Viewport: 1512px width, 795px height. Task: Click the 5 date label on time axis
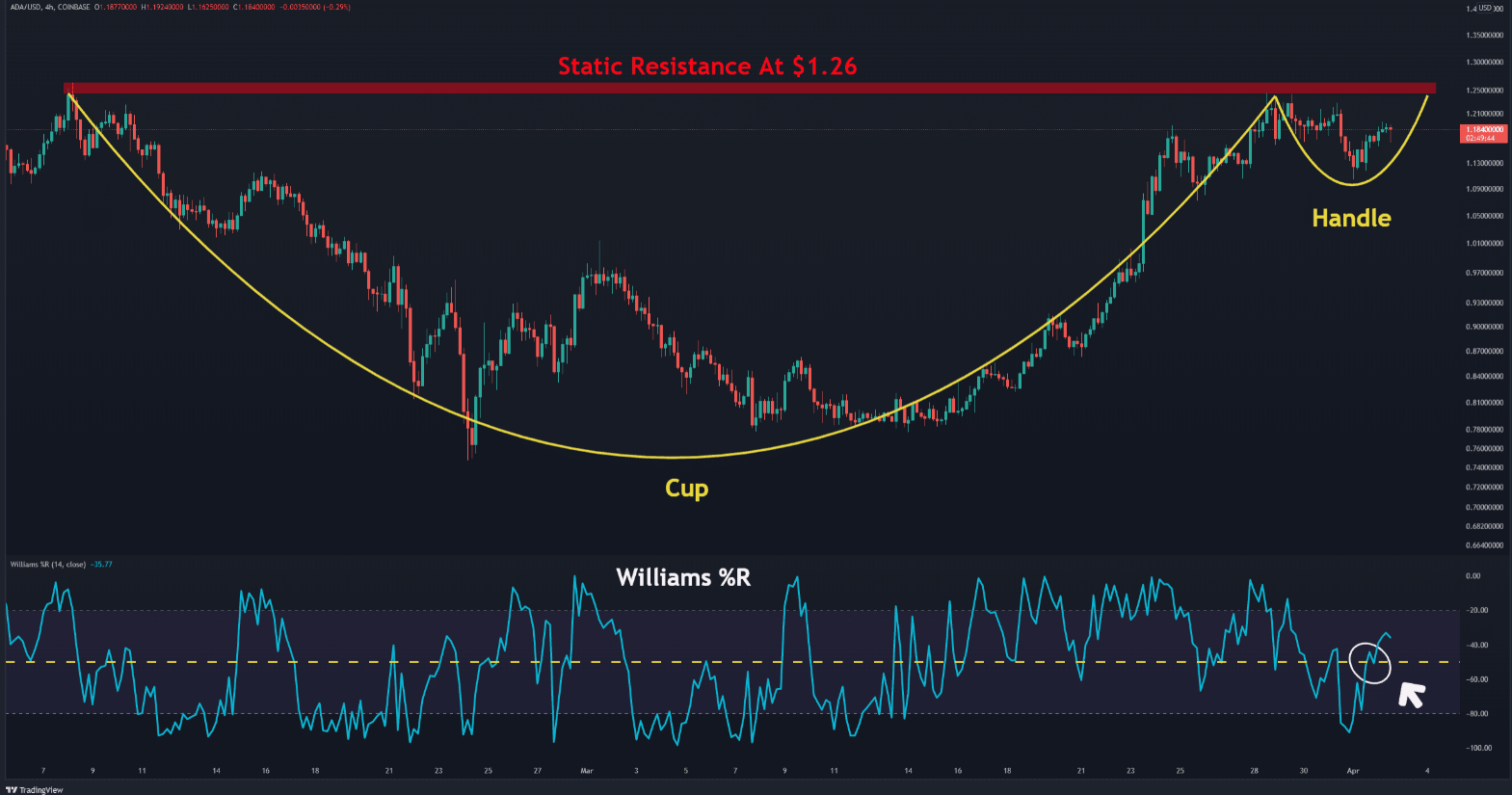(686, 771)
